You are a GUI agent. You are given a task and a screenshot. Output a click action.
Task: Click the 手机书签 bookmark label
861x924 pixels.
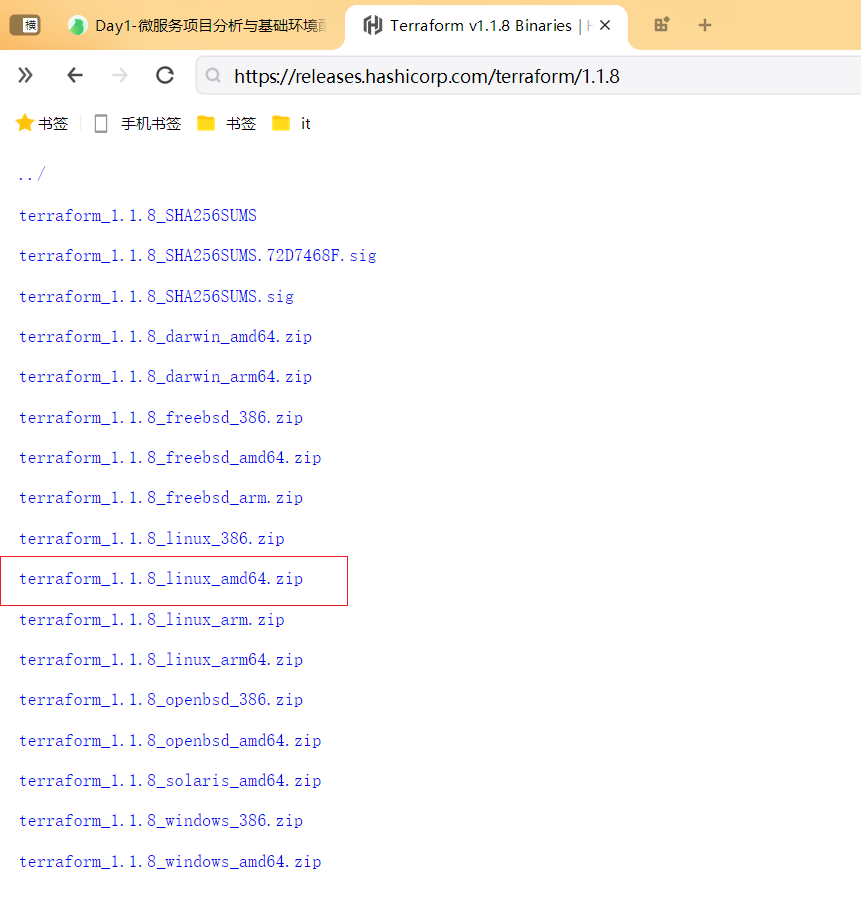tap(151, 124)
